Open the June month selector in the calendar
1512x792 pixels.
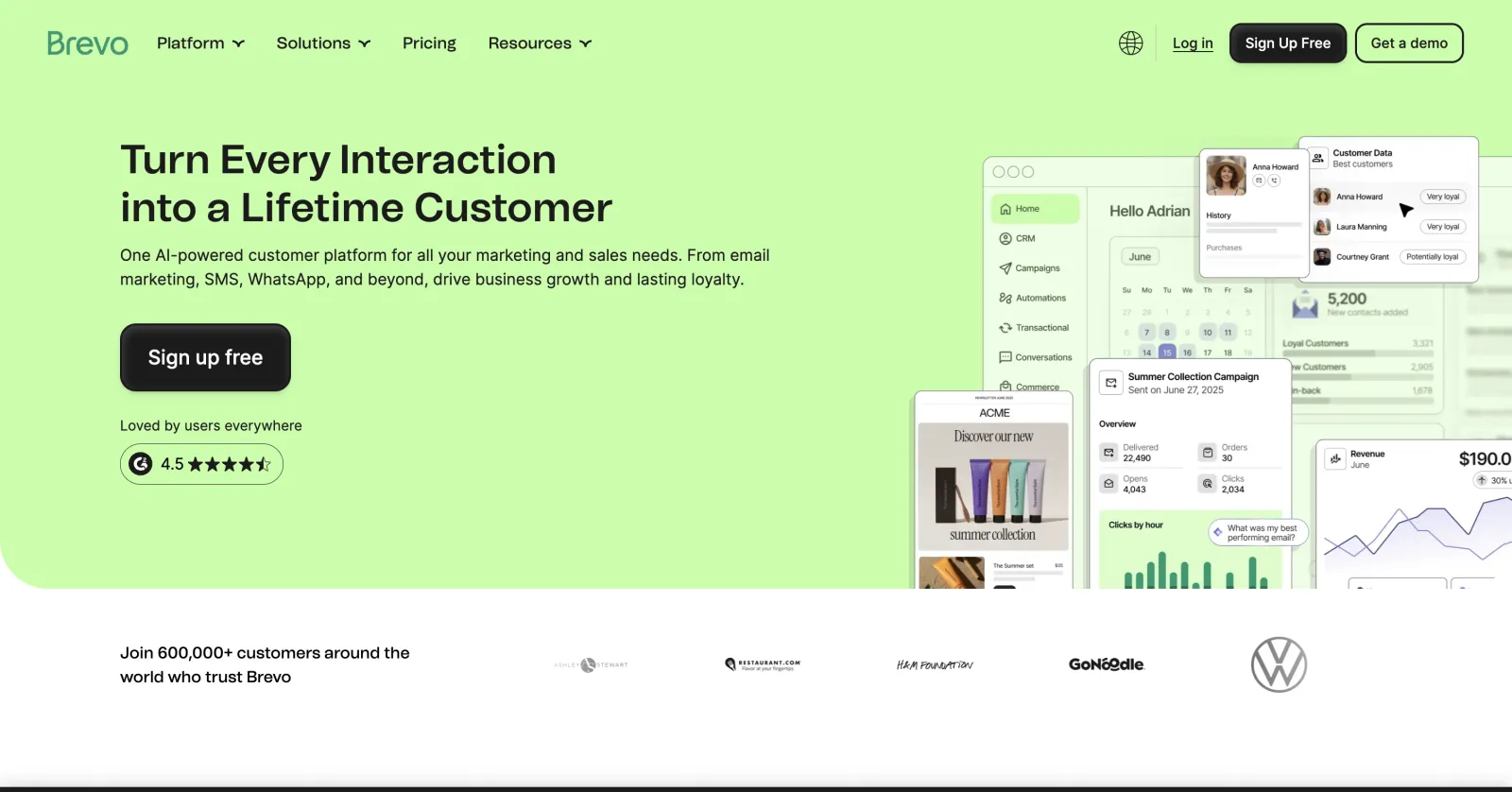[1140, 257]
